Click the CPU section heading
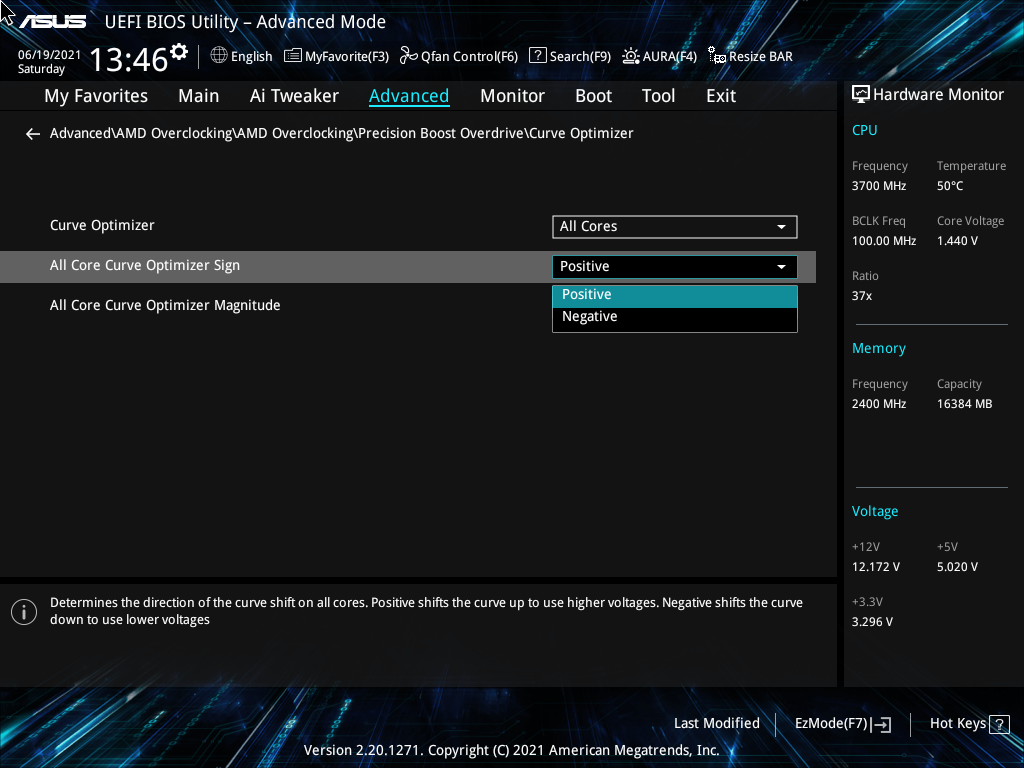1024x768 pixels. tap(864, 130)
